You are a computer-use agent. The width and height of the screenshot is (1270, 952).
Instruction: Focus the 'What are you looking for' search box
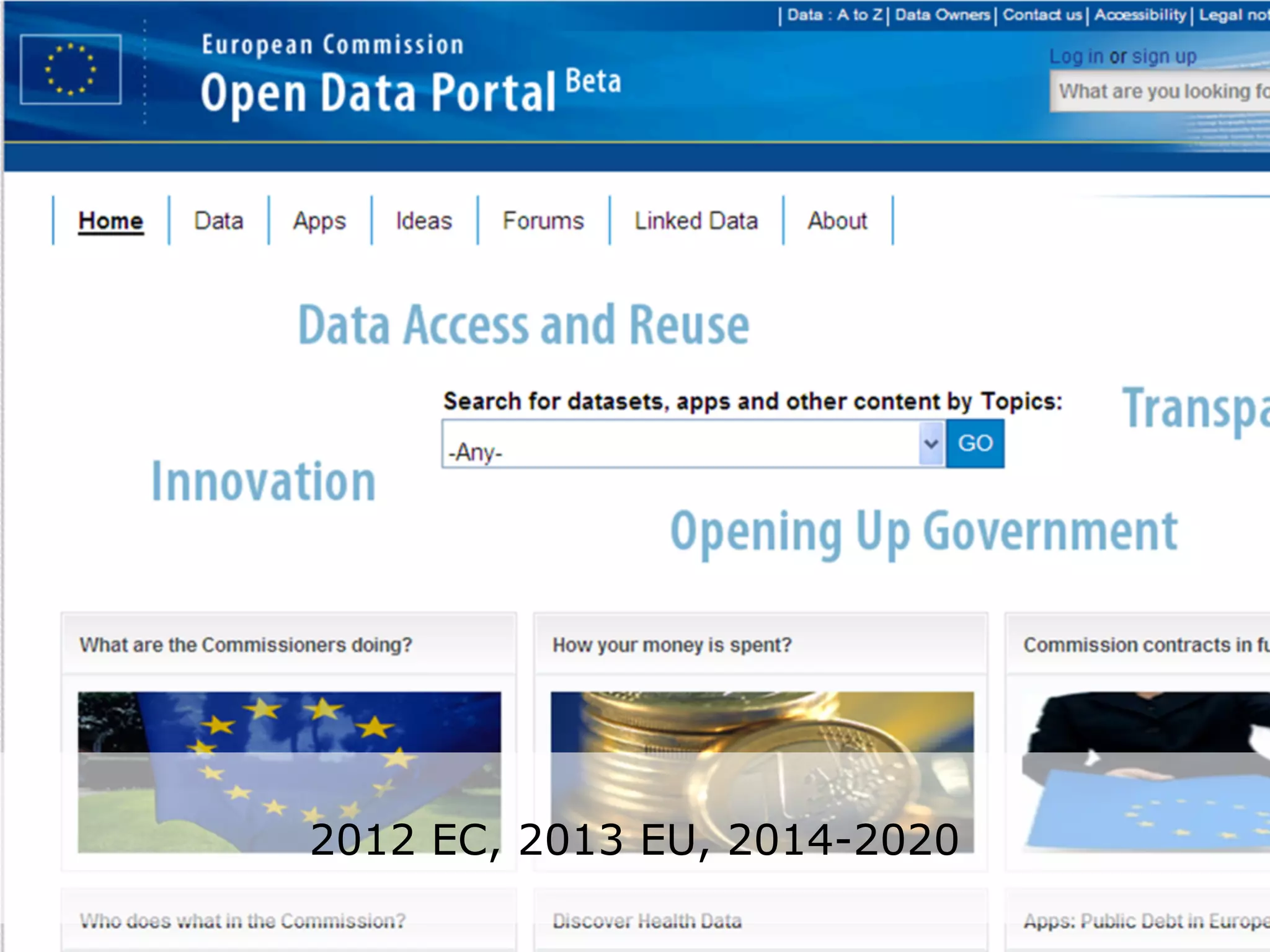coord(1160,92)
